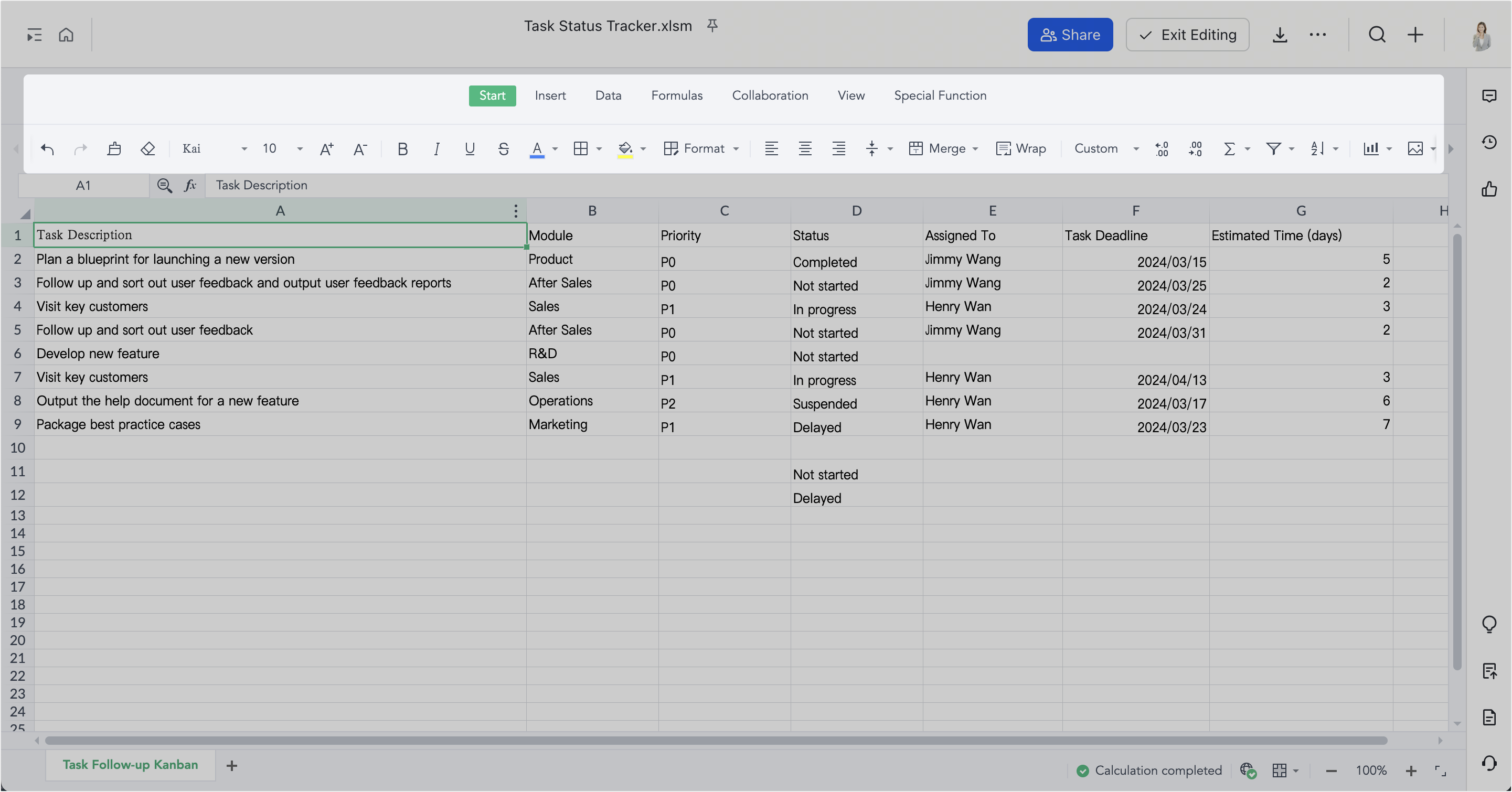Switch to the Formulas tab
Image resolution: width=1512 pixels, height=792 pixels.
pos(677,95)
